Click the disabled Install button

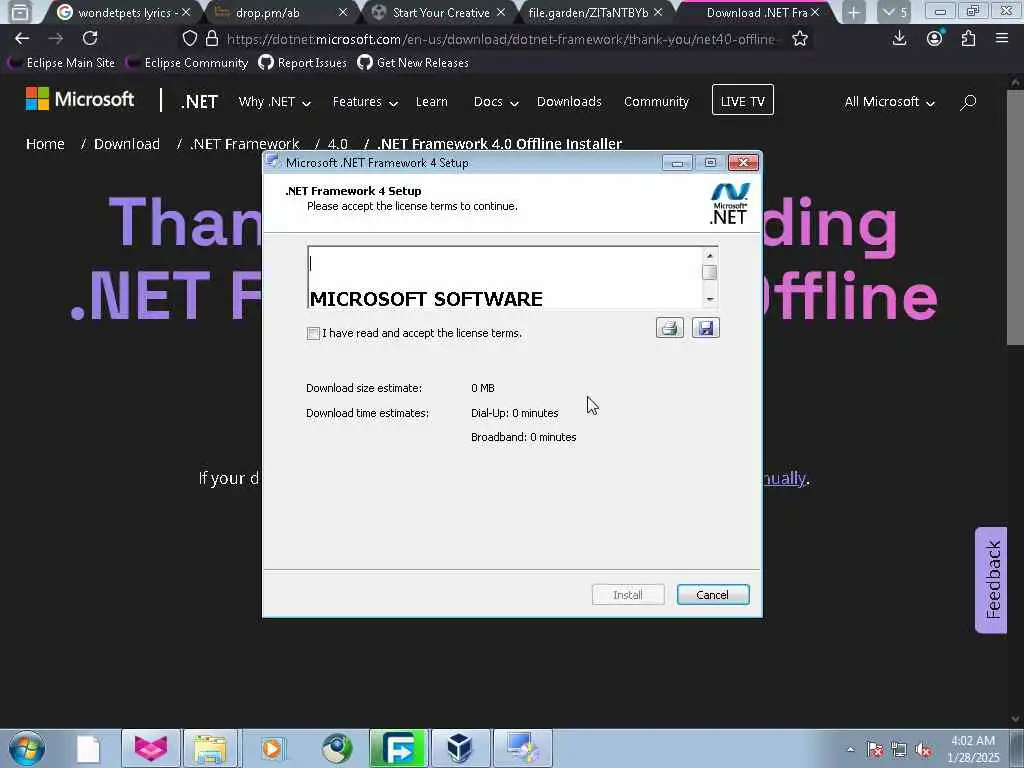point(628,595)
